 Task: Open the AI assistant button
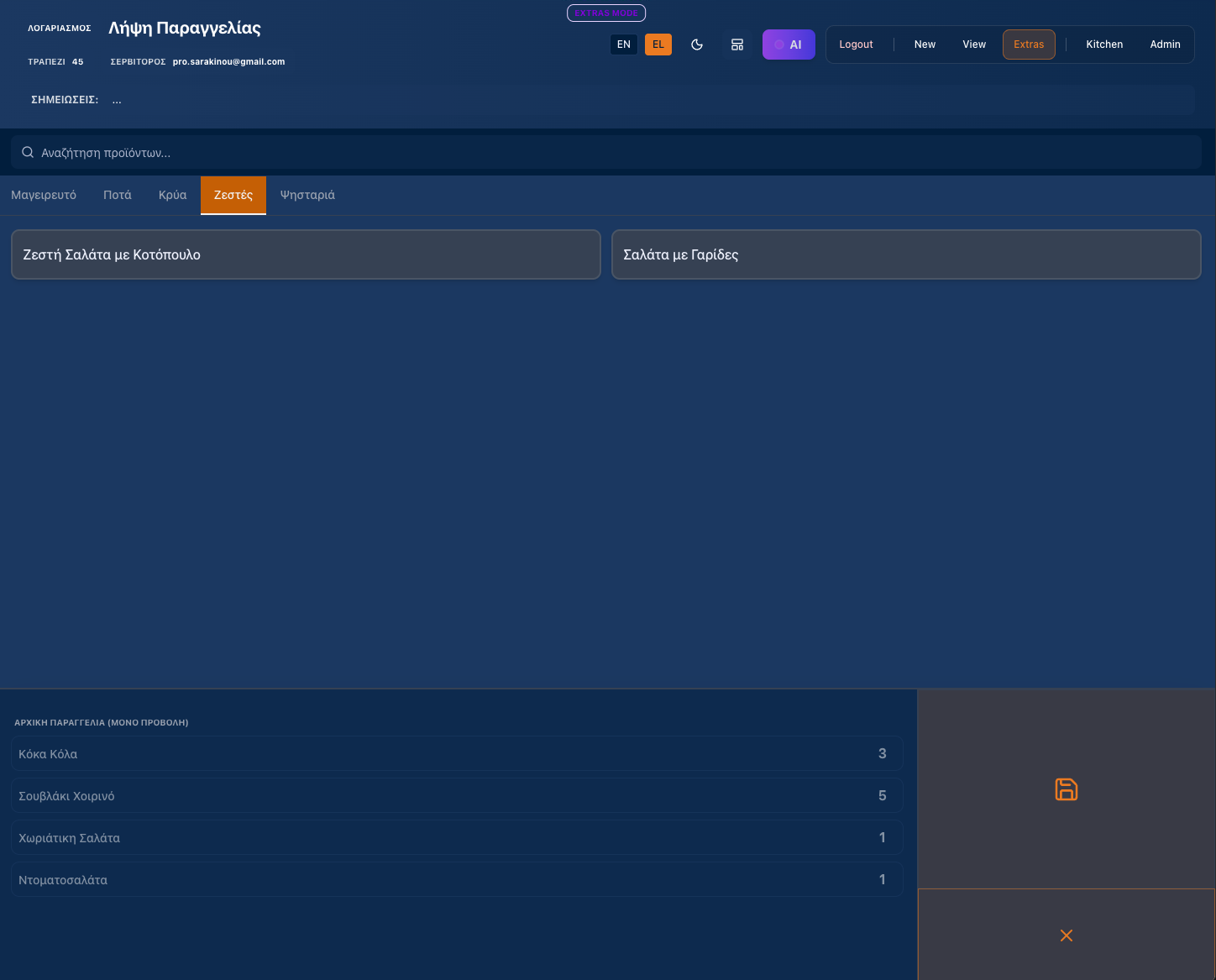[789, 45]
